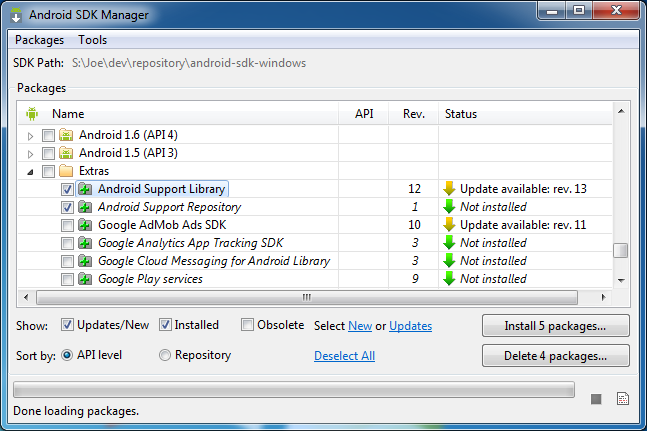This screenshot has width=647, height=431.
Task: Click the Android 1.6 (API 4) folder icon
Action: coord(66,135)
